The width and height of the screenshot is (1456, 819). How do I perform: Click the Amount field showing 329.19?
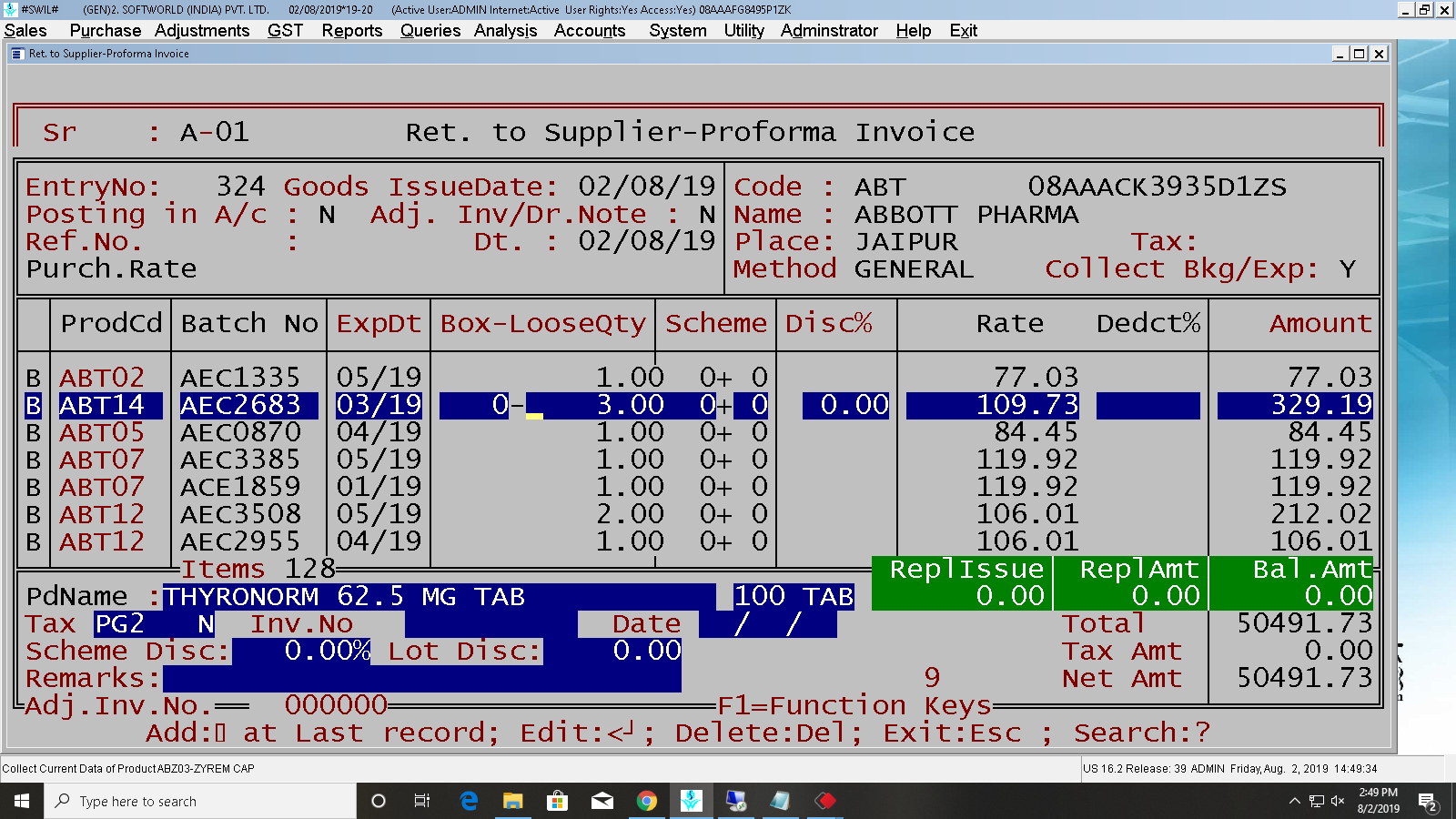pyautogui.click(x=1295, y=405)
